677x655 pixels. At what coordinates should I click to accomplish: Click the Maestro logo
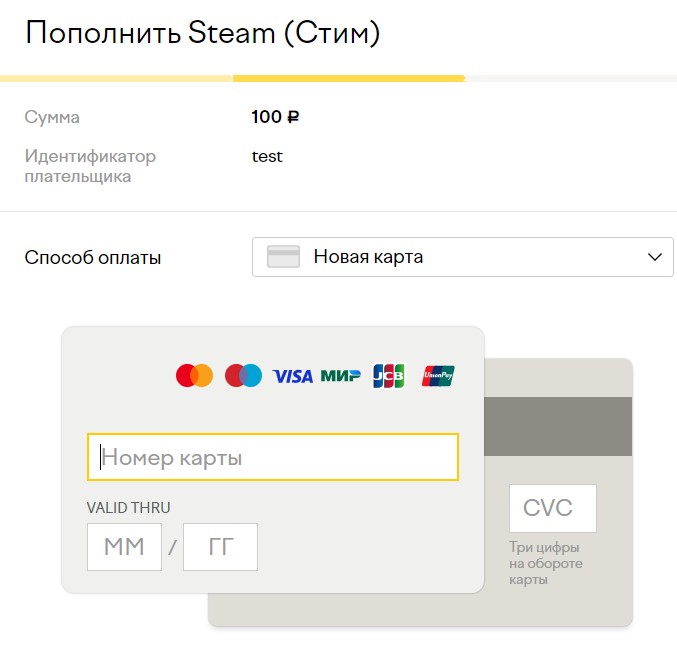243,376
